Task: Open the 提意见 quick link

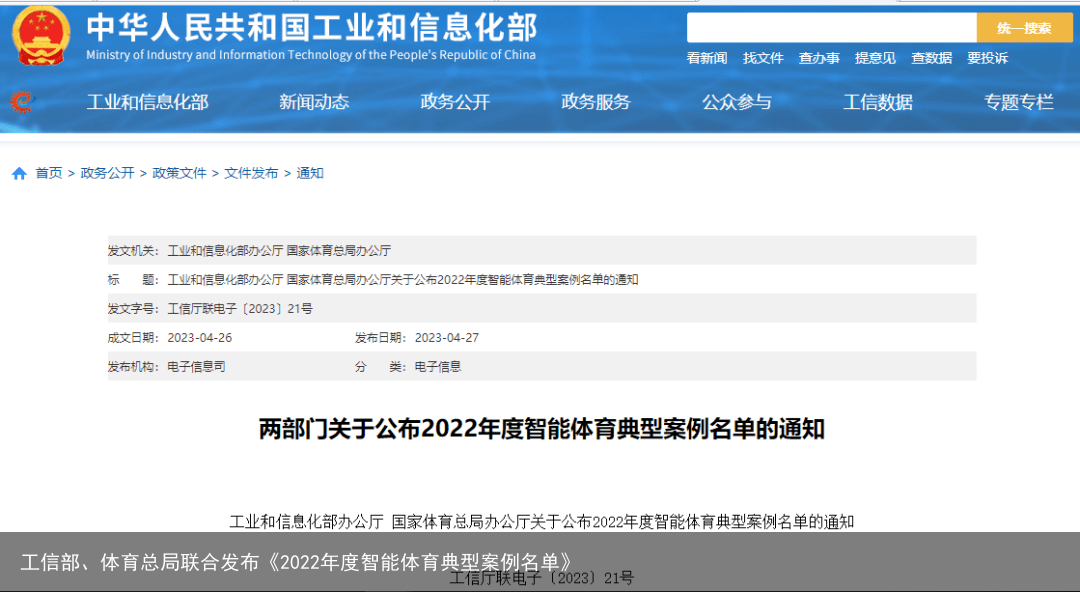Action: (875, 59)
